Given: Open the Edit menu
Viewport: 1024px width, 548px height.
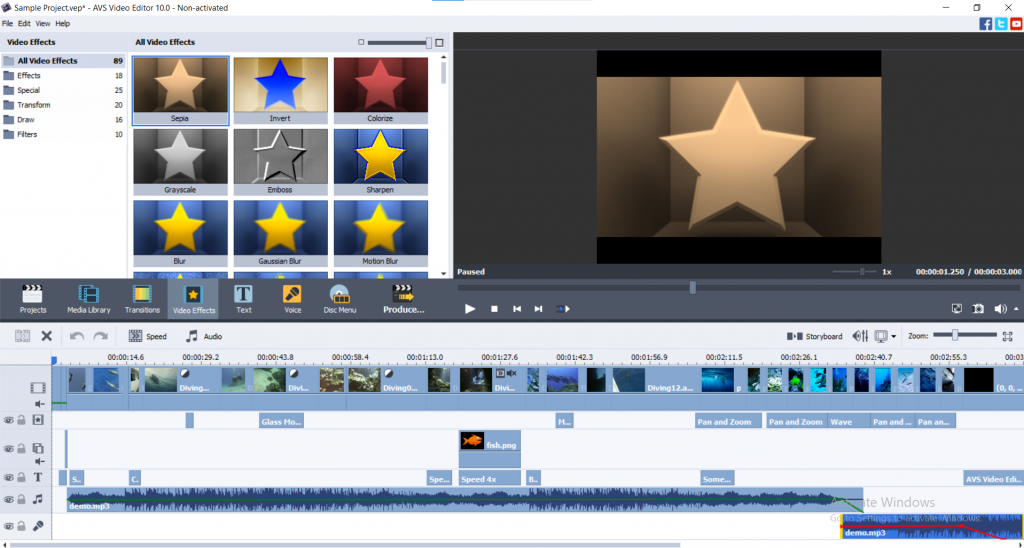Looking at the screenshot, I should pyautogui.click(x=23, y=23).
